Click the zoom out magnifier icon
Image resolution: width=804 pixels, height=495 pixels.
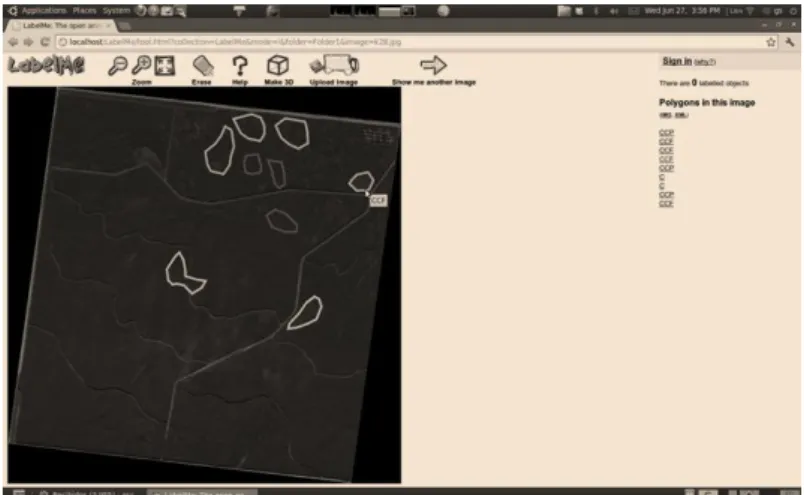point(117,66)
